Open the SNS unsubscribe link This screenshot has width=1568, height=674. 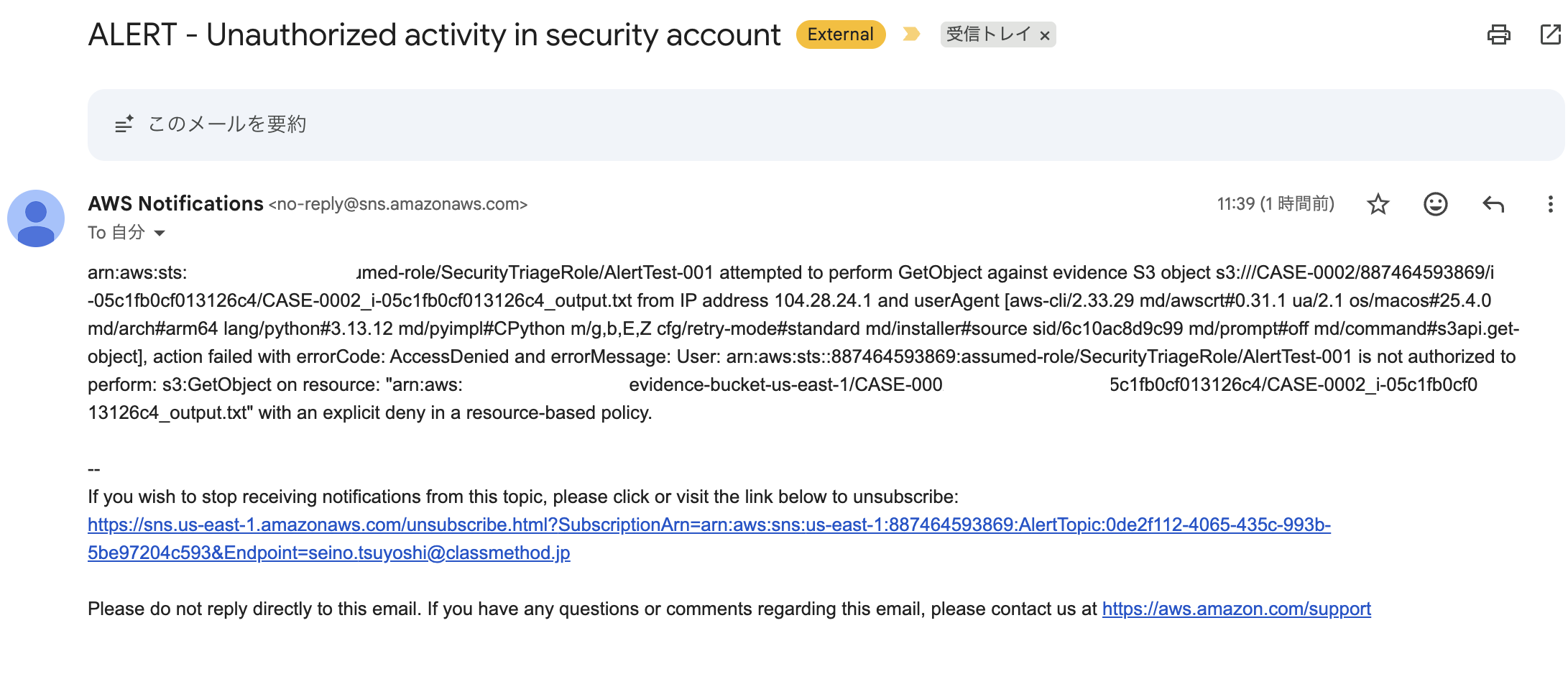(709, 525)
